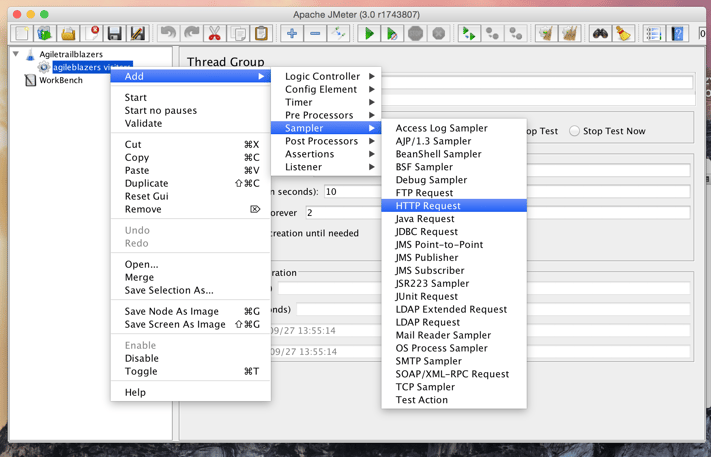Collapse the Agiletrailblazers test plan tree

[x=16, y=54]
